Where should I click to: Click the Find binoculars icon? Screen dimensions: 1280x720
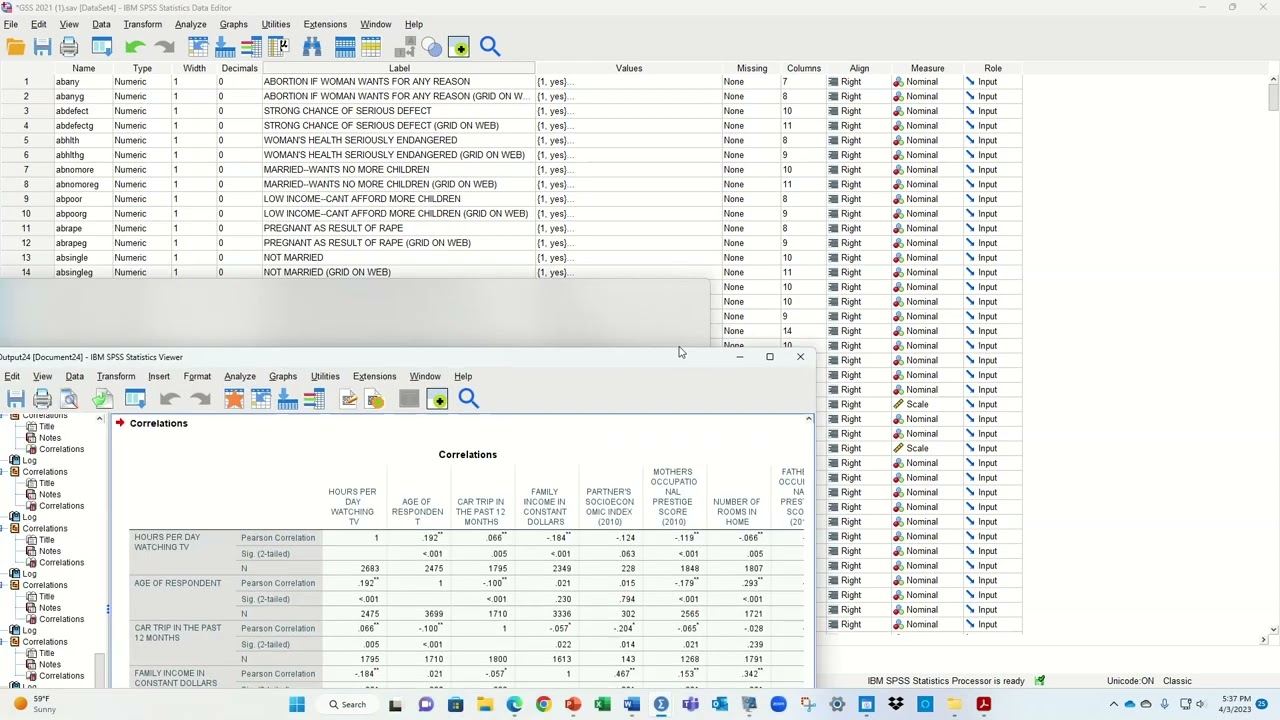click(x=312, y=47)
